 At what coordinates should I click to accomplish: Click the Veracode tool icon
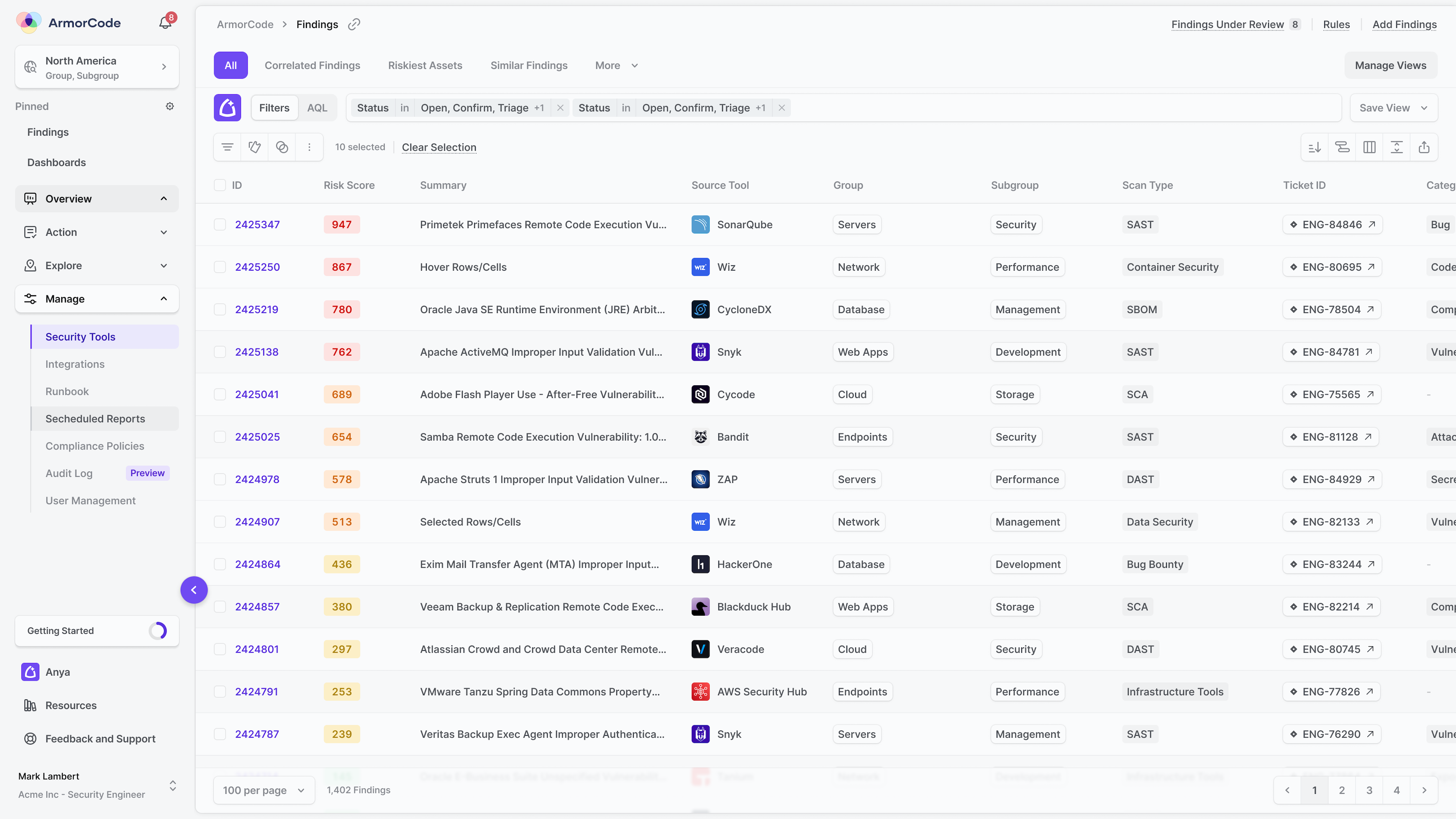click(x=700, y=649)
